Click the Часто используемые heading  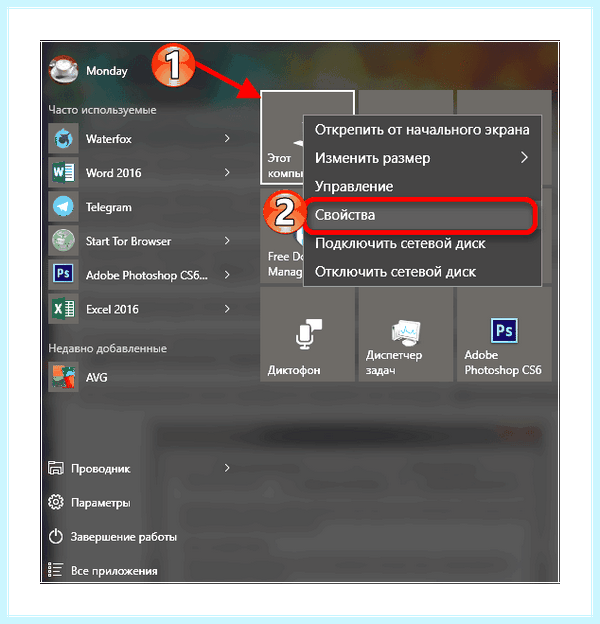[x=102, y=110]
